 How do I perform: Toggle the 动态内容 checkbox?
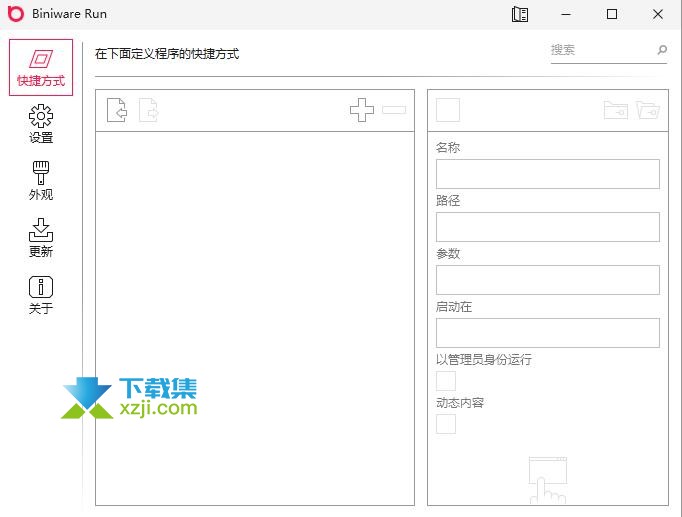coord(446,424)
